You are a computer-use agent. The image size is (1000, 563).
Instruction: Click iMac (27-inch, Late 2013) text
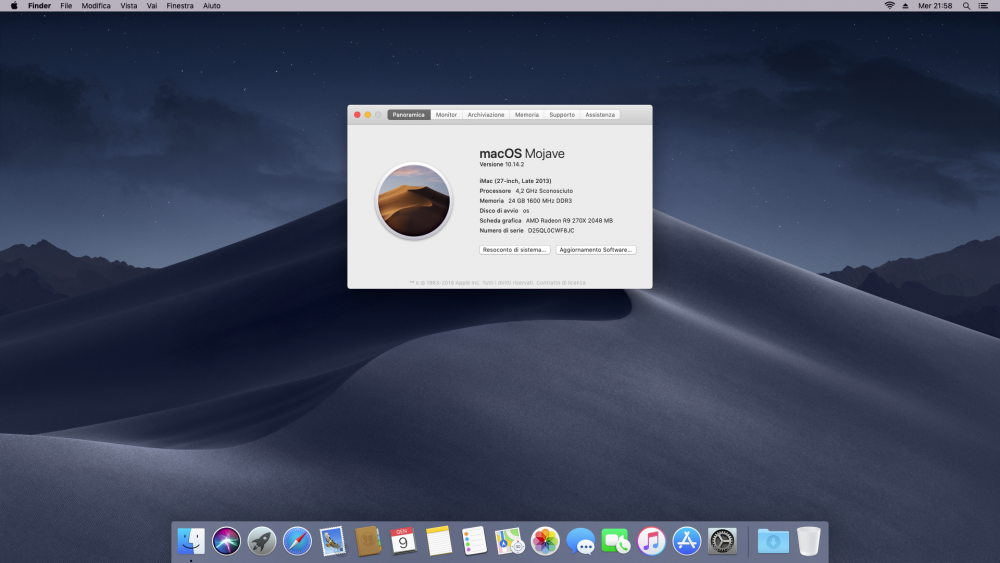point(515,181)
